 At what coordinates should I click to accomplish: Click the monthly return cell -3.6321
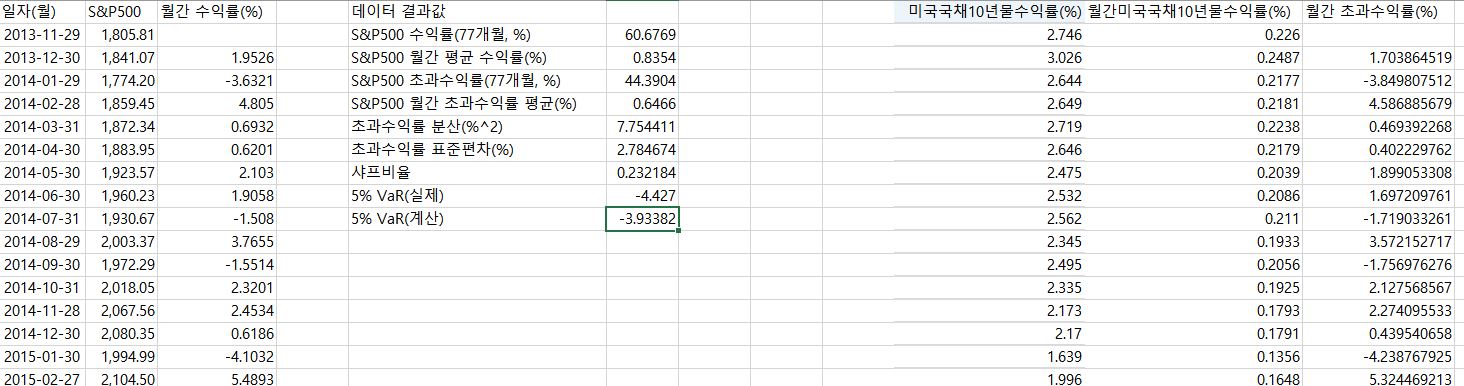tap(218, 81)
